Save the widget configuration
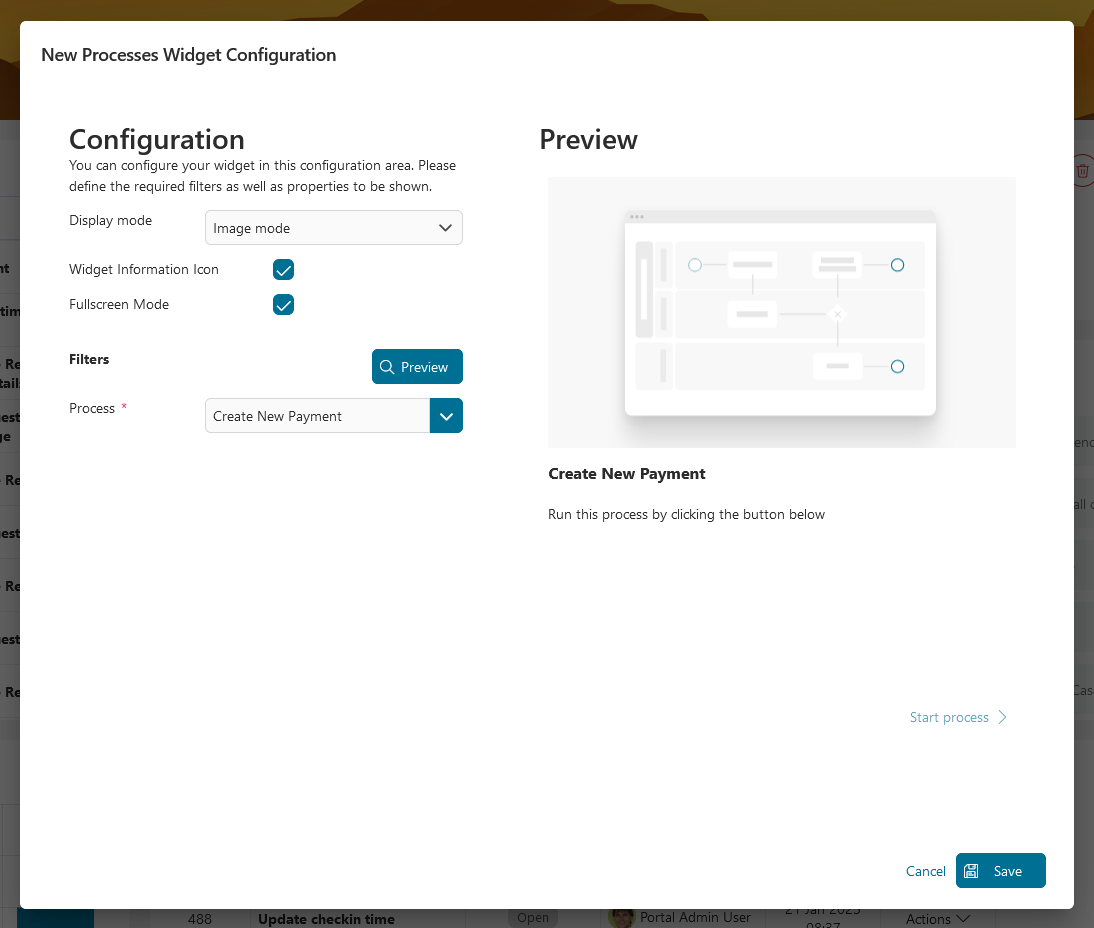Viewport: 1094px width, 928px height. pos(1001,871)
